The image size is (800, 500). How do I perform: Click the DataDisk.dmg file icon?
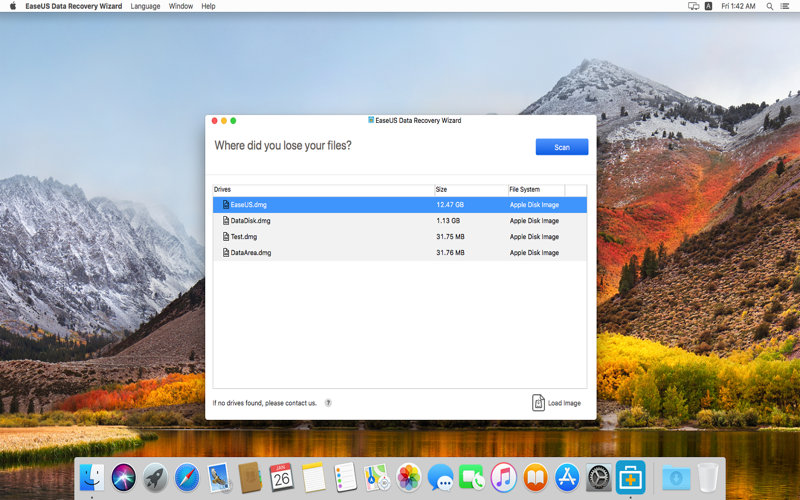click(x=226, y=220)
